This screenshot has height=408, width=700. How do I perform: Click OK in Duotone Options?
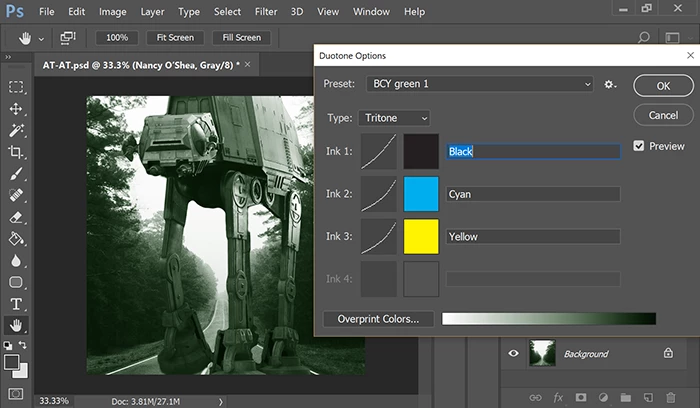[663, 86]
